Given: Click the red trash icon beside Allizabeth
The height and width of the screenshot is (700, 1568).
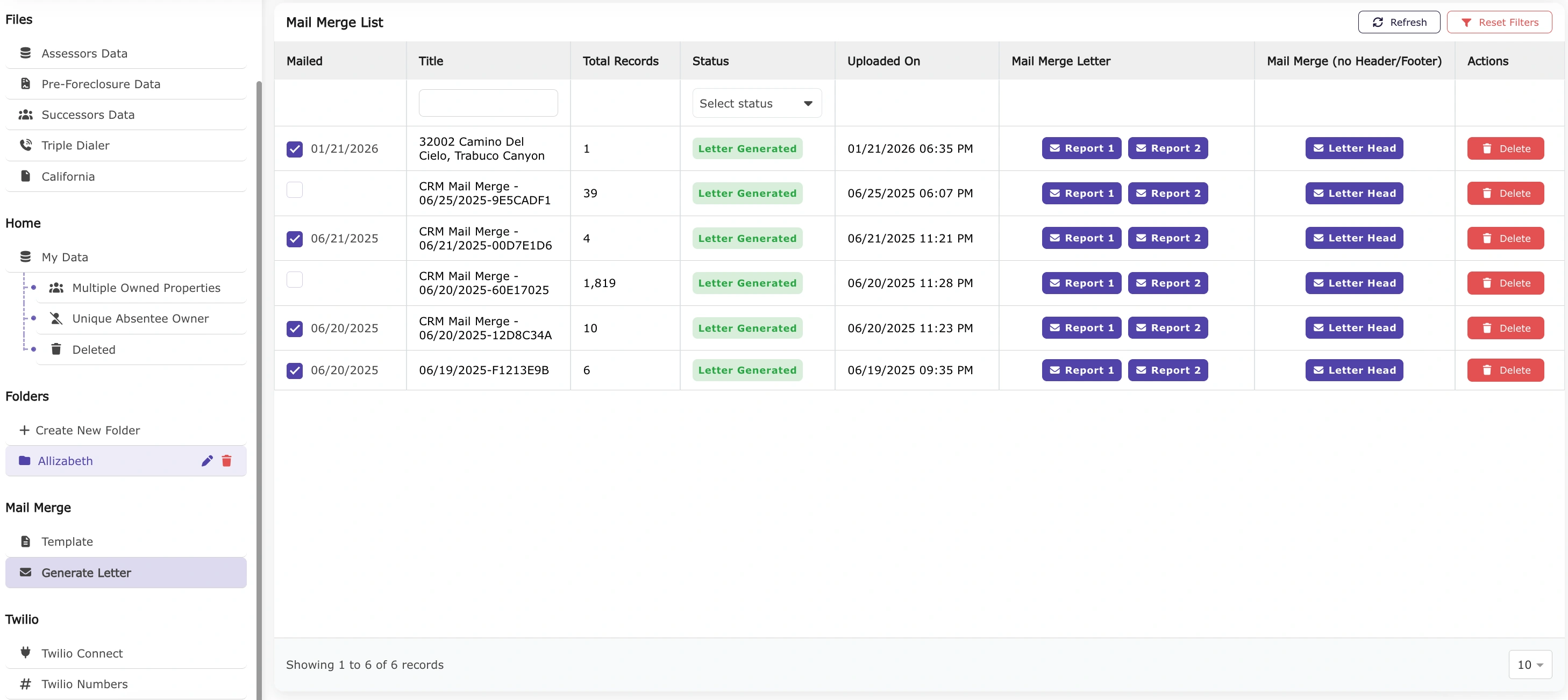Looking at the screenshot, I should click(x=226, y=461).
